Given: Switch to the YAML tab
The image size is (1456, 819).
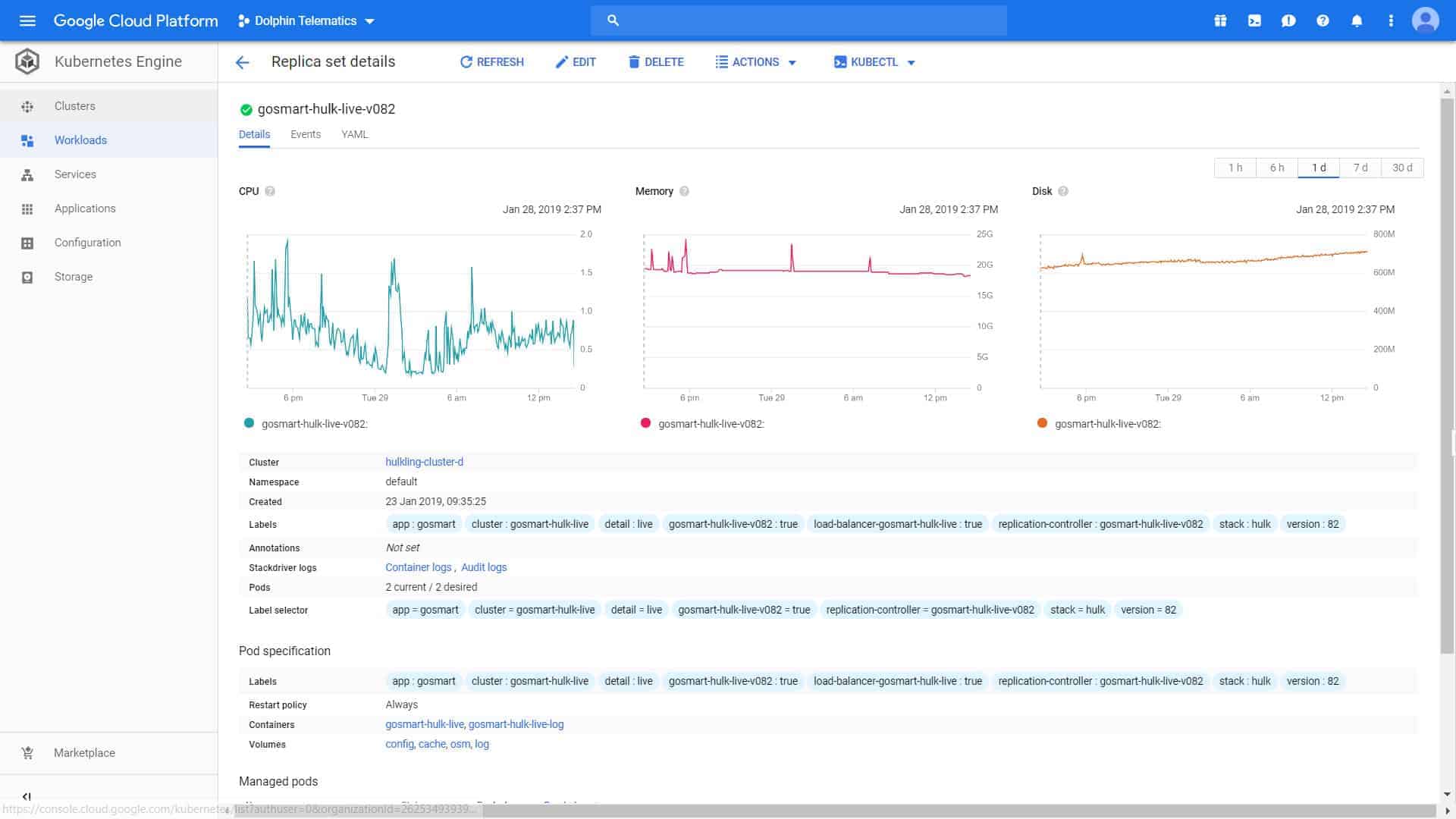Looking at the screenshot, I should pos(354,134).
